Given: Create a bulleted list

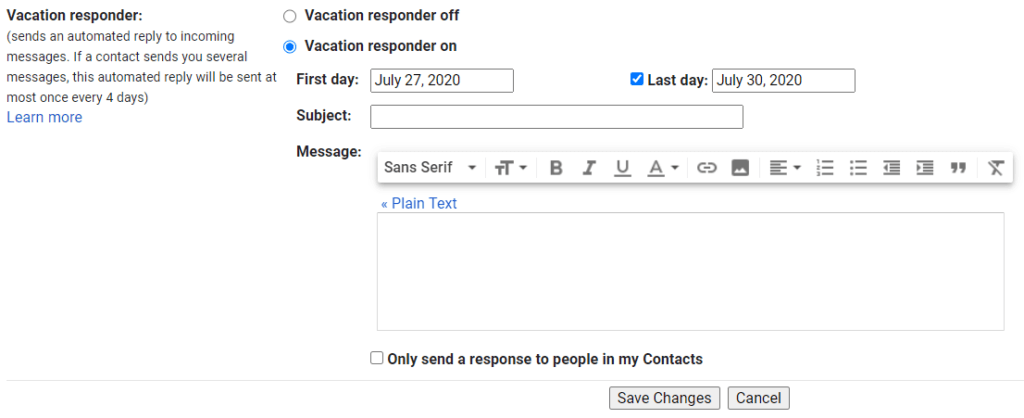Looking at the screenshot, I should click(858, 168).
